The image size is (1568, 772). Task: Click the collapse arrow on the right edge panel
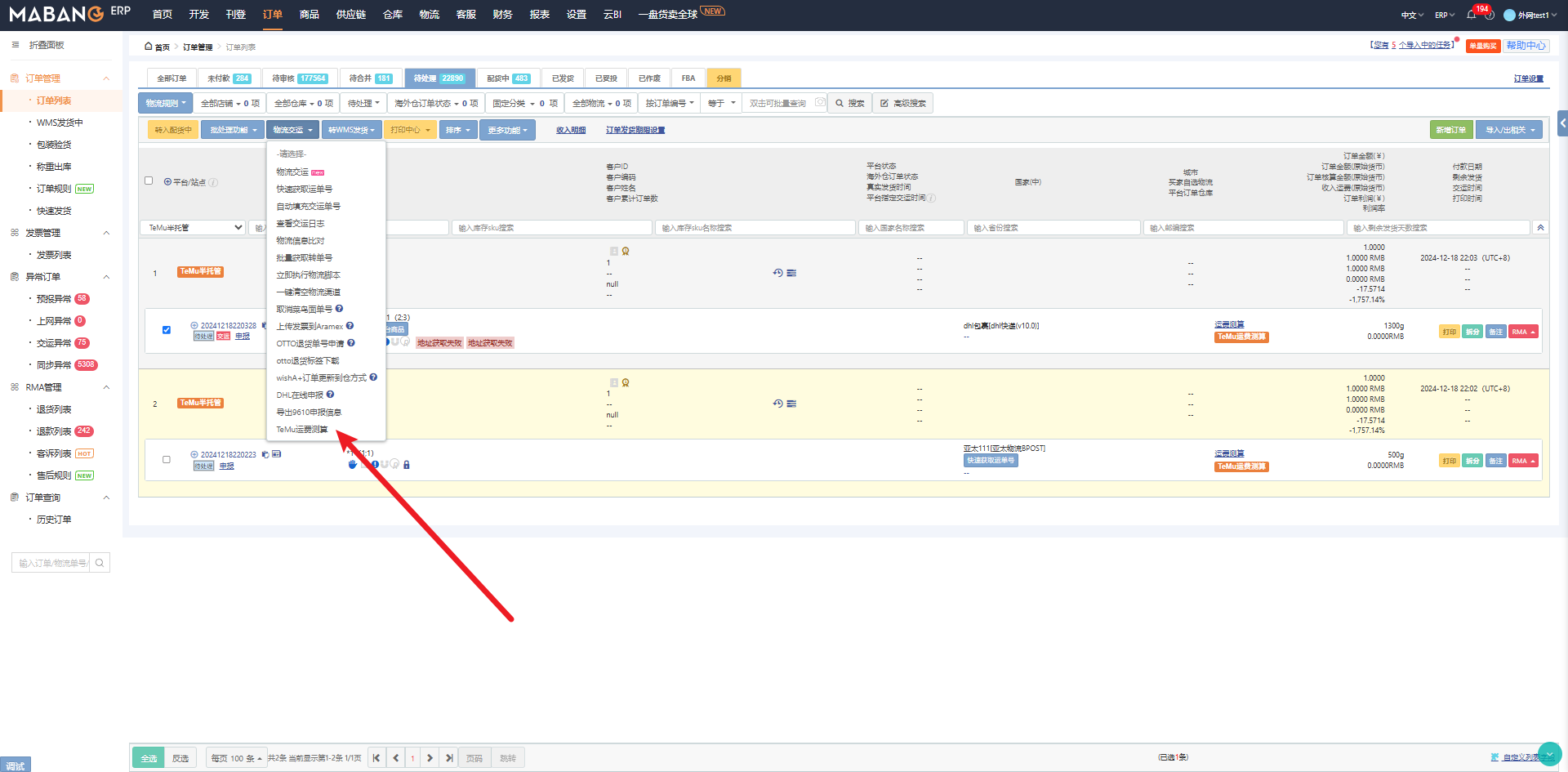[x=1562, y=123]
